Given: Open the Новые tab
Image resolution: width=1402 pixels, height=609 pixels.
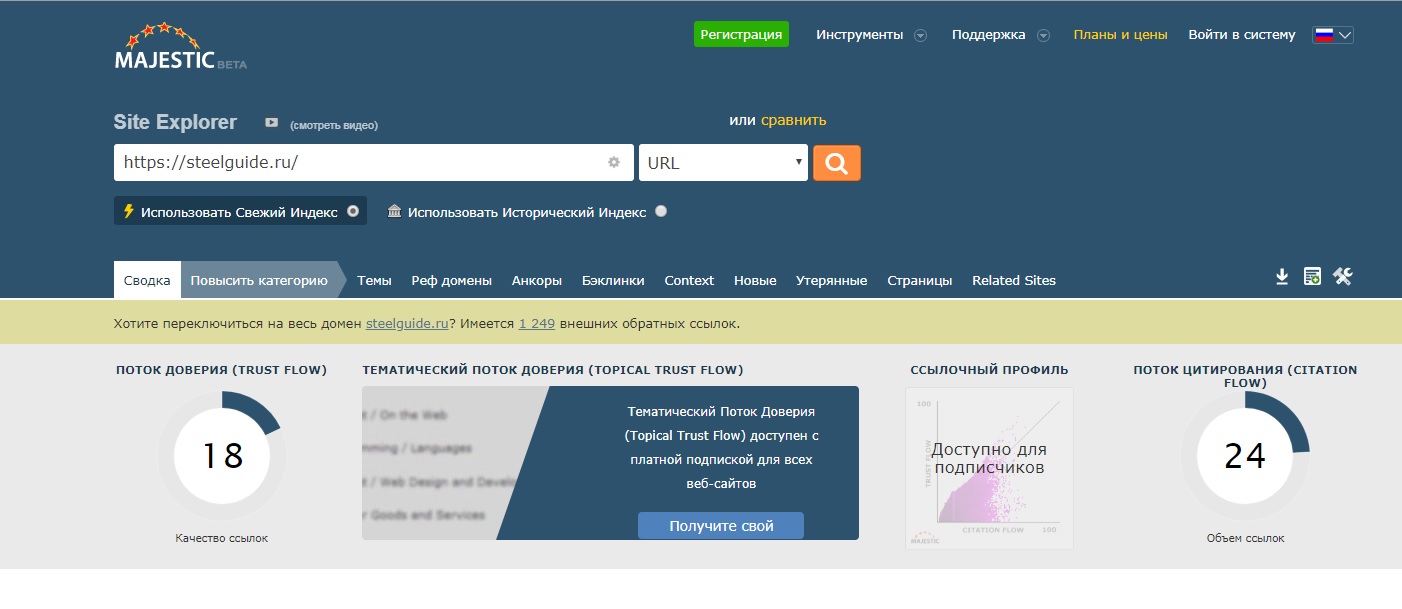Looking at the screenshot, I should coord(755,280).
